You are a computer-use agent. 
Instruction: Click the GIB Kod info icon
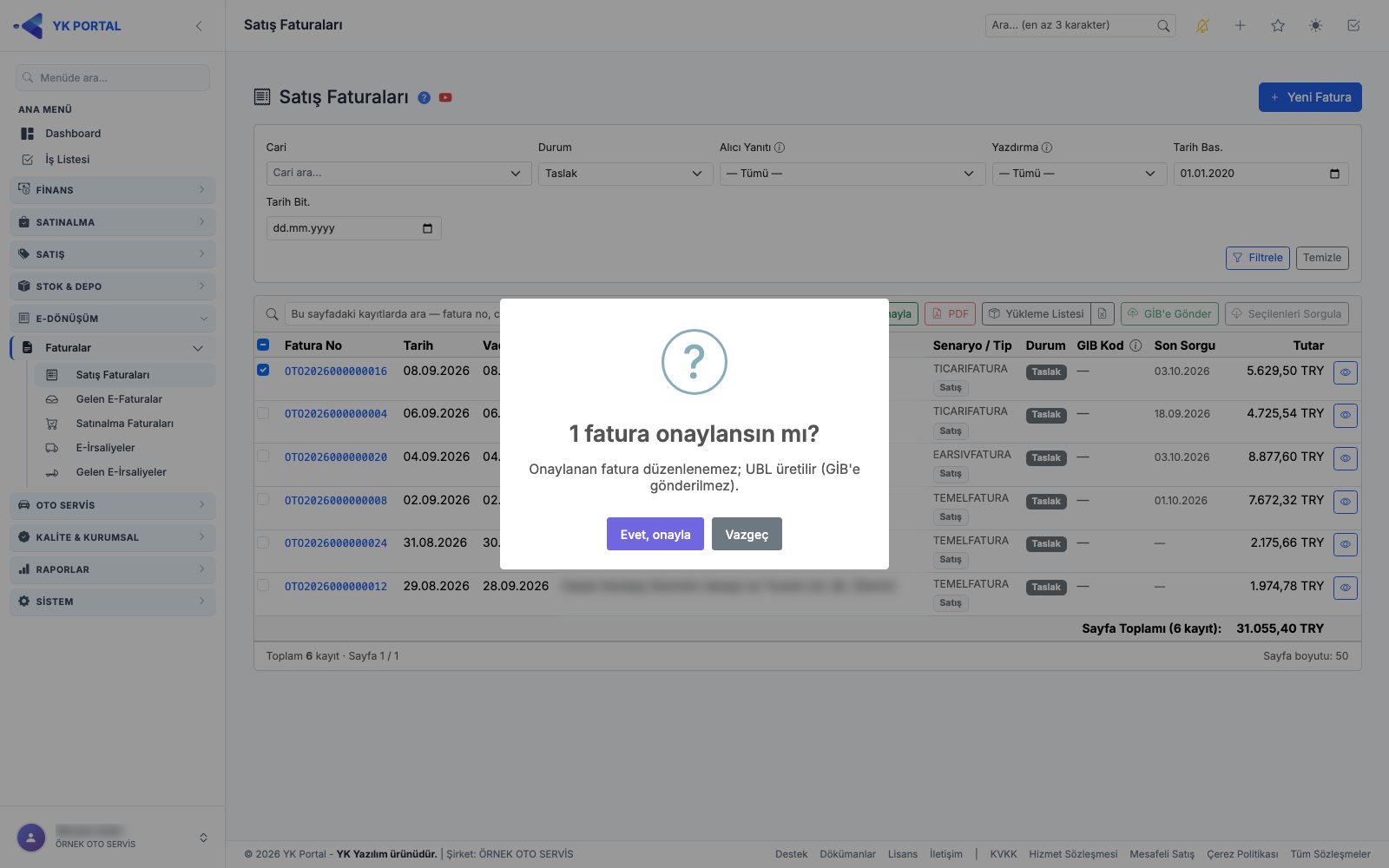coord(1136,345)
